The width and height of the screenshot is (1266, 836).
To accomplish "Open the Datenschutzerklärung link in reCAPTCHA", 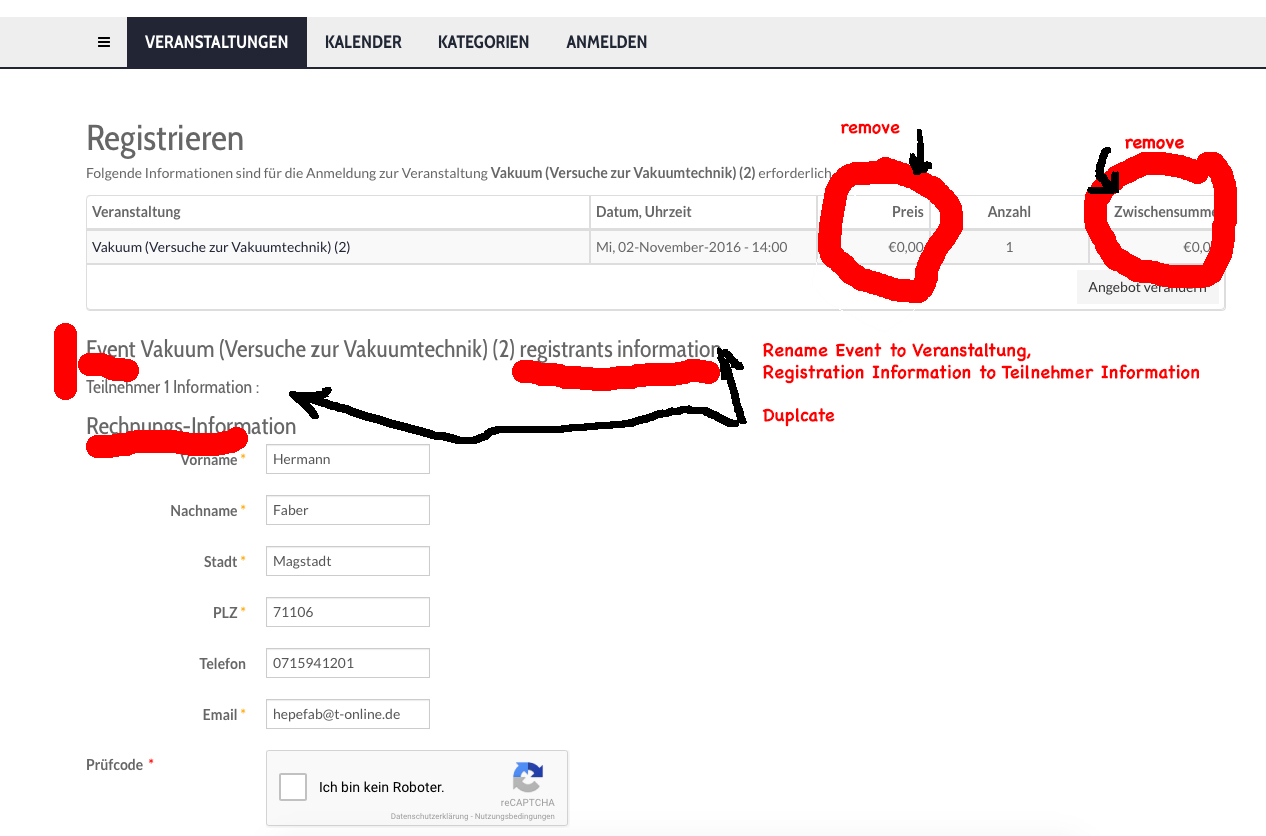I will [x=428, y=817].
